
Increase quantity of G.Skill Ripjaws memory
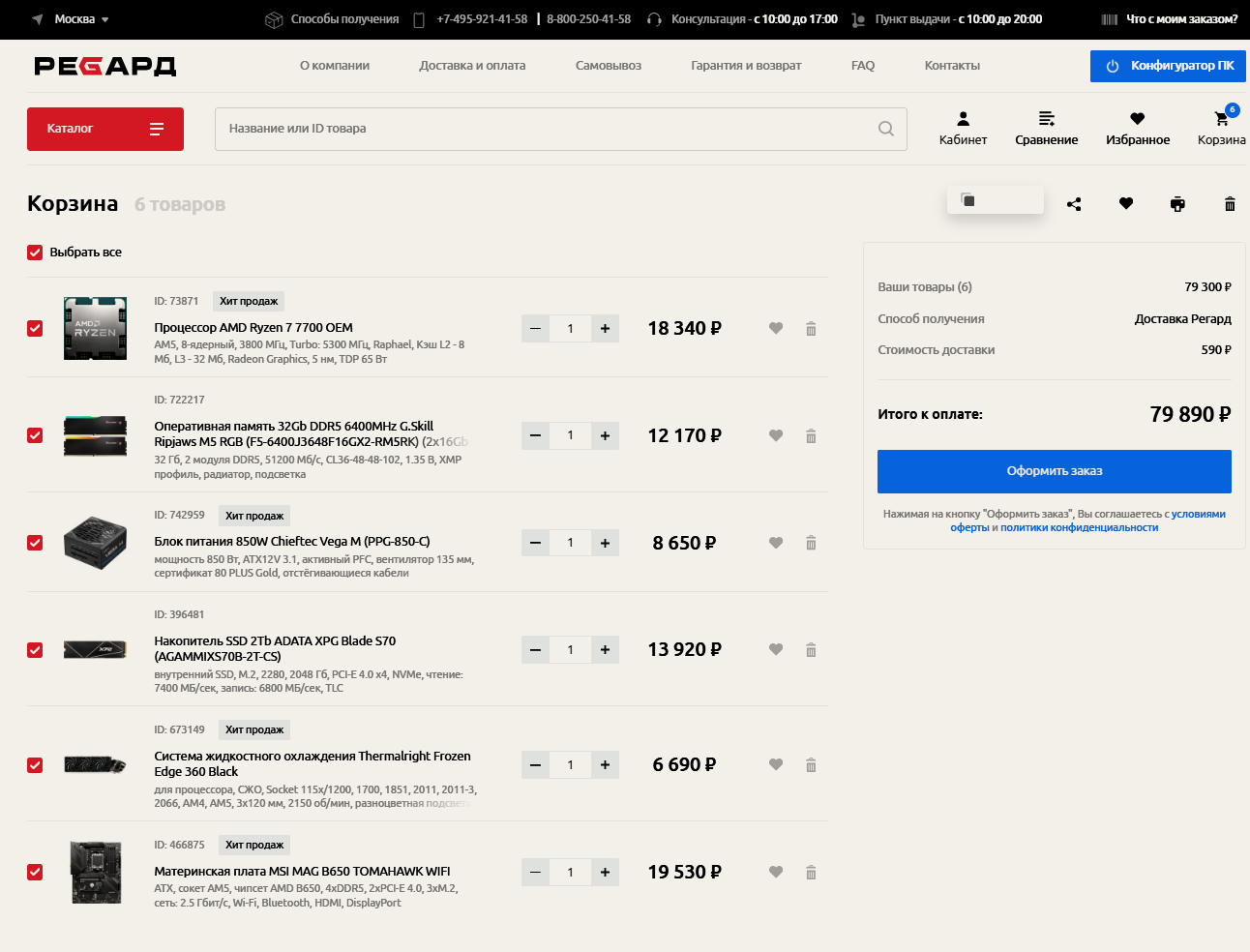(x=605, y=436)
